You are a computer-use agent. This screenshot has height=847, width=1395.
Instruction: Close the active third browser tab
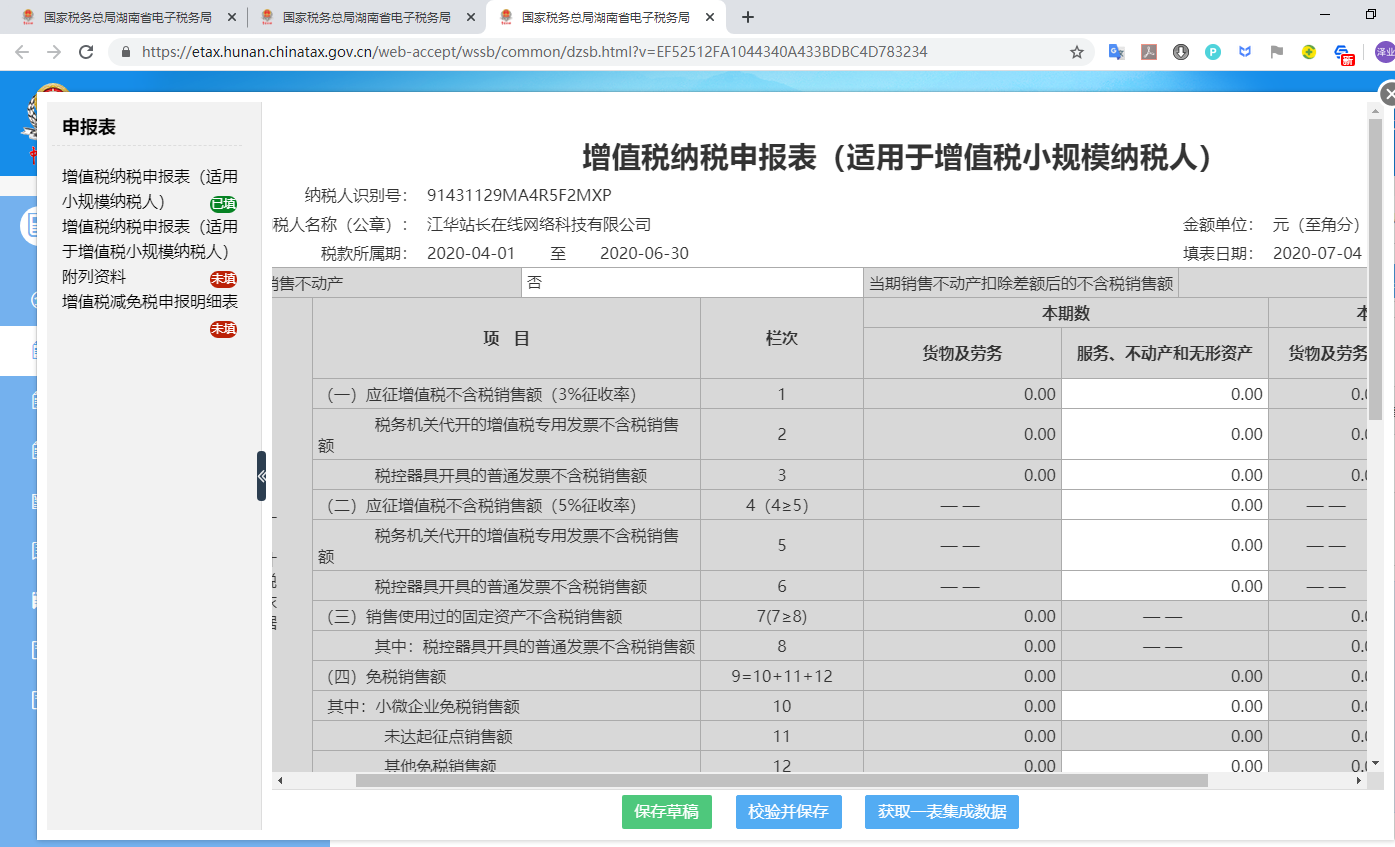(x=710, y=18)
